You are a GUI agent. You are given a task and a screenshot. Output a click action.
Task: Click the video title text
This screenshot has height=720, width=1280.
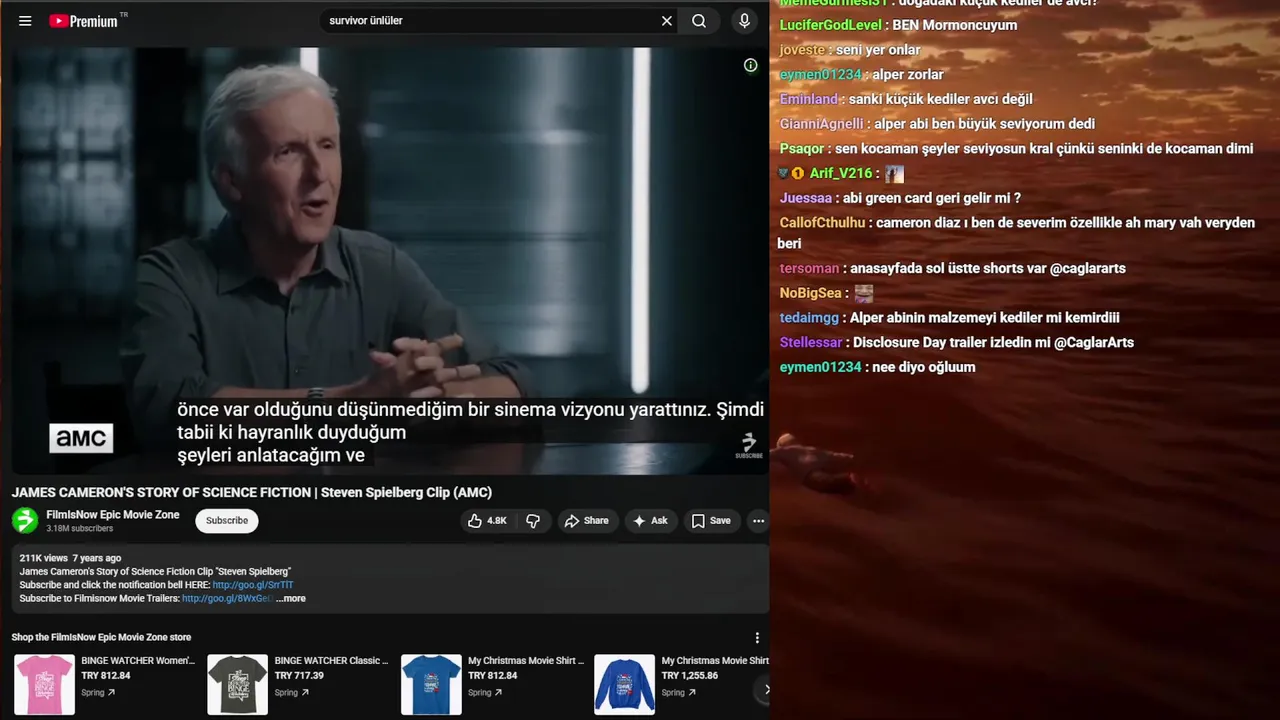click(x=252, y=492)
